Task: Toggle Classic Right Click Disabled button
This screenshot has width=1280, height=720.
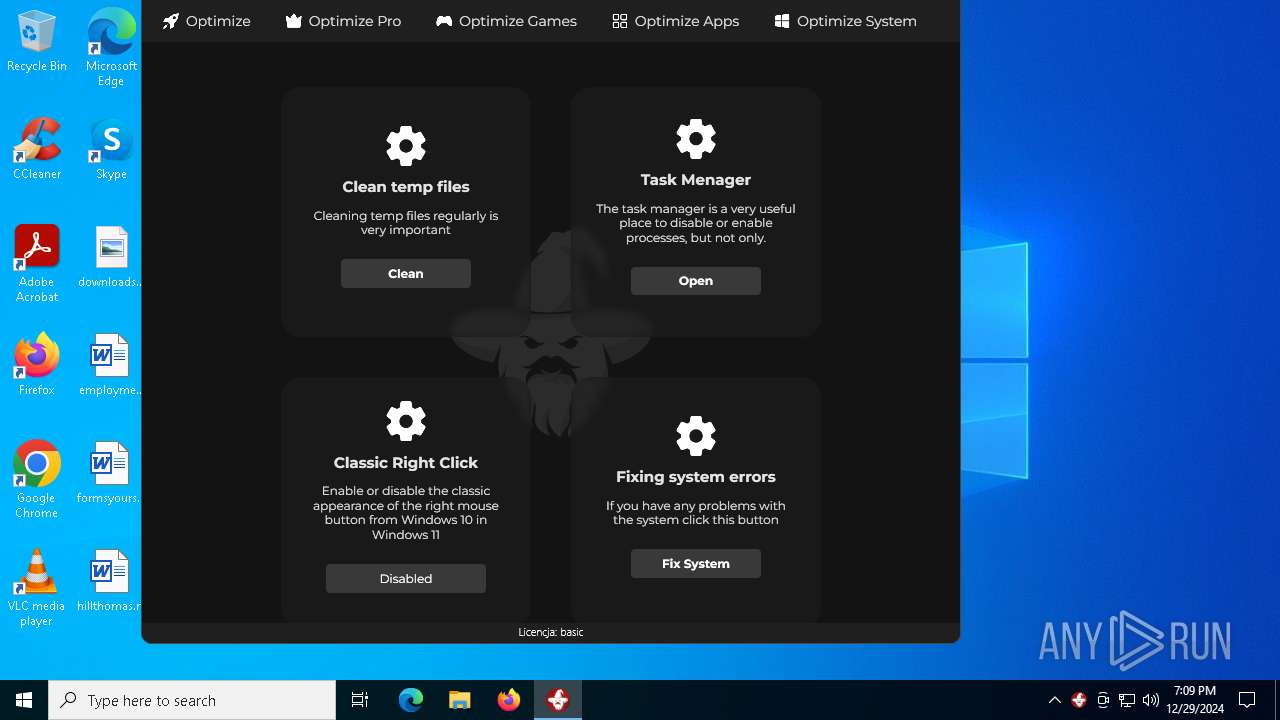Action: (406, 578)
